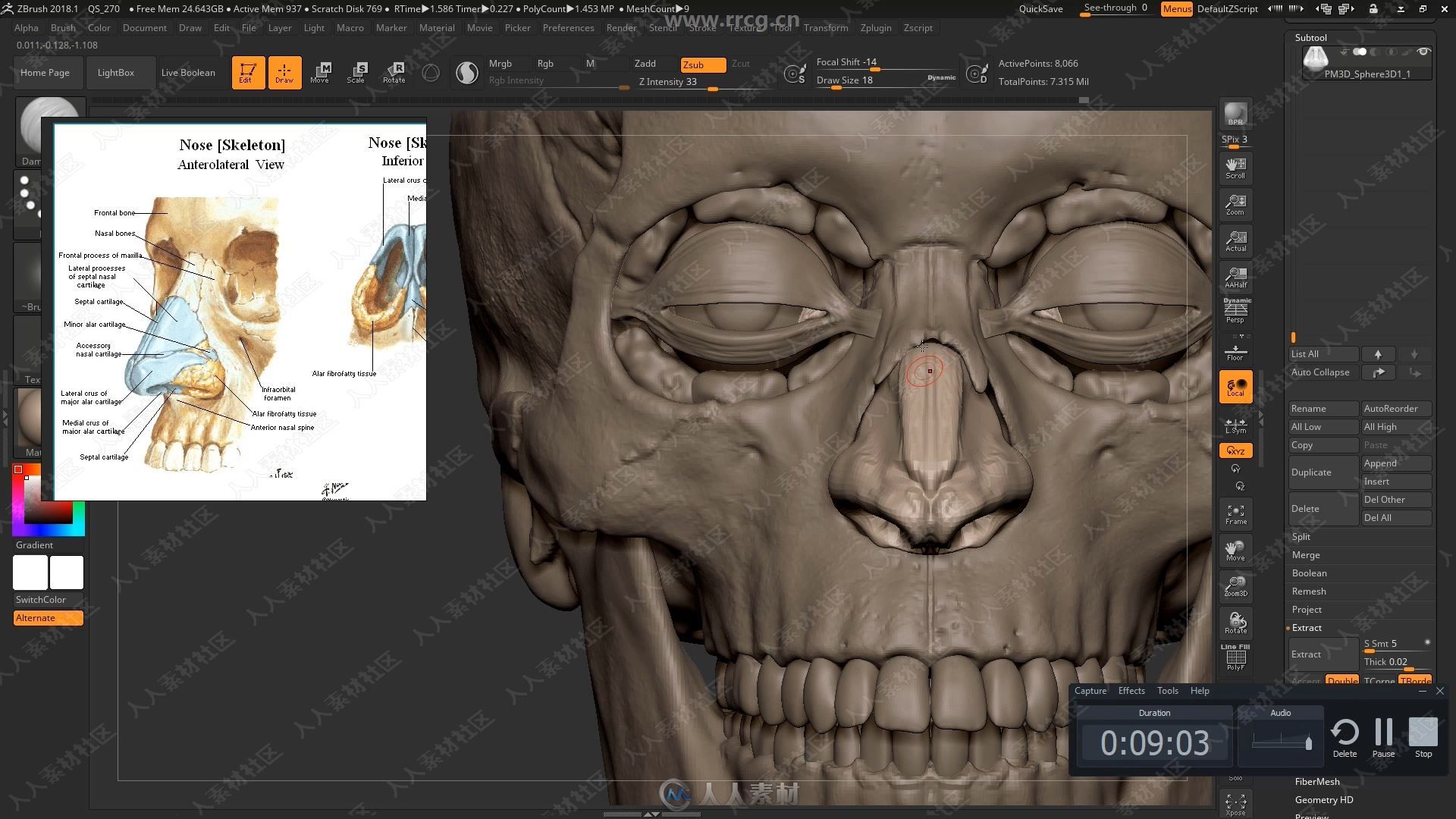
Task: Toggle Perspective distortion mode
Action: tap(1235, 312)
